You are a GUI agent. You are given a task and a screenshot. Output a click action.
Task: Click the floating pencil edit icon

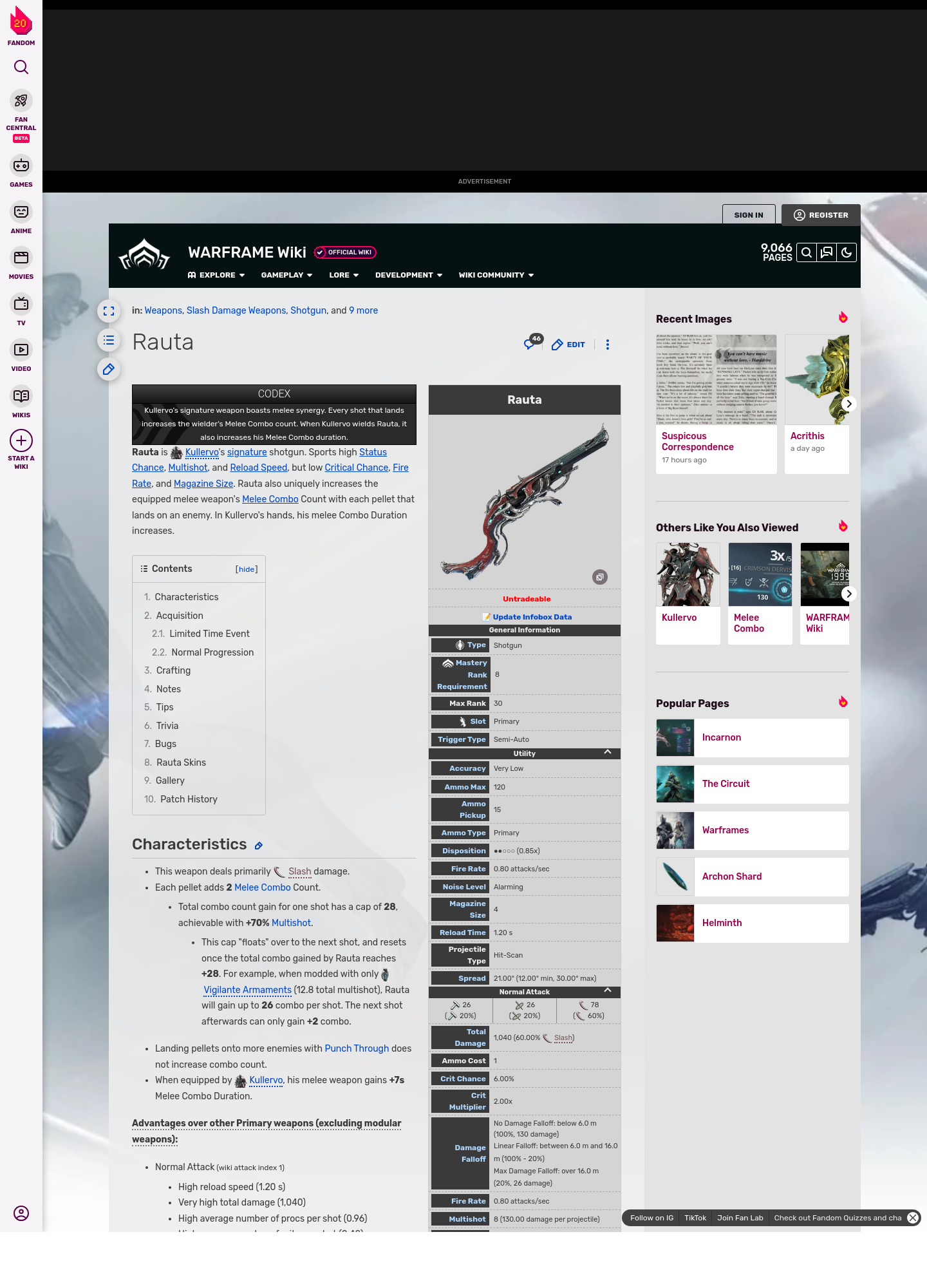pos(109,369)
